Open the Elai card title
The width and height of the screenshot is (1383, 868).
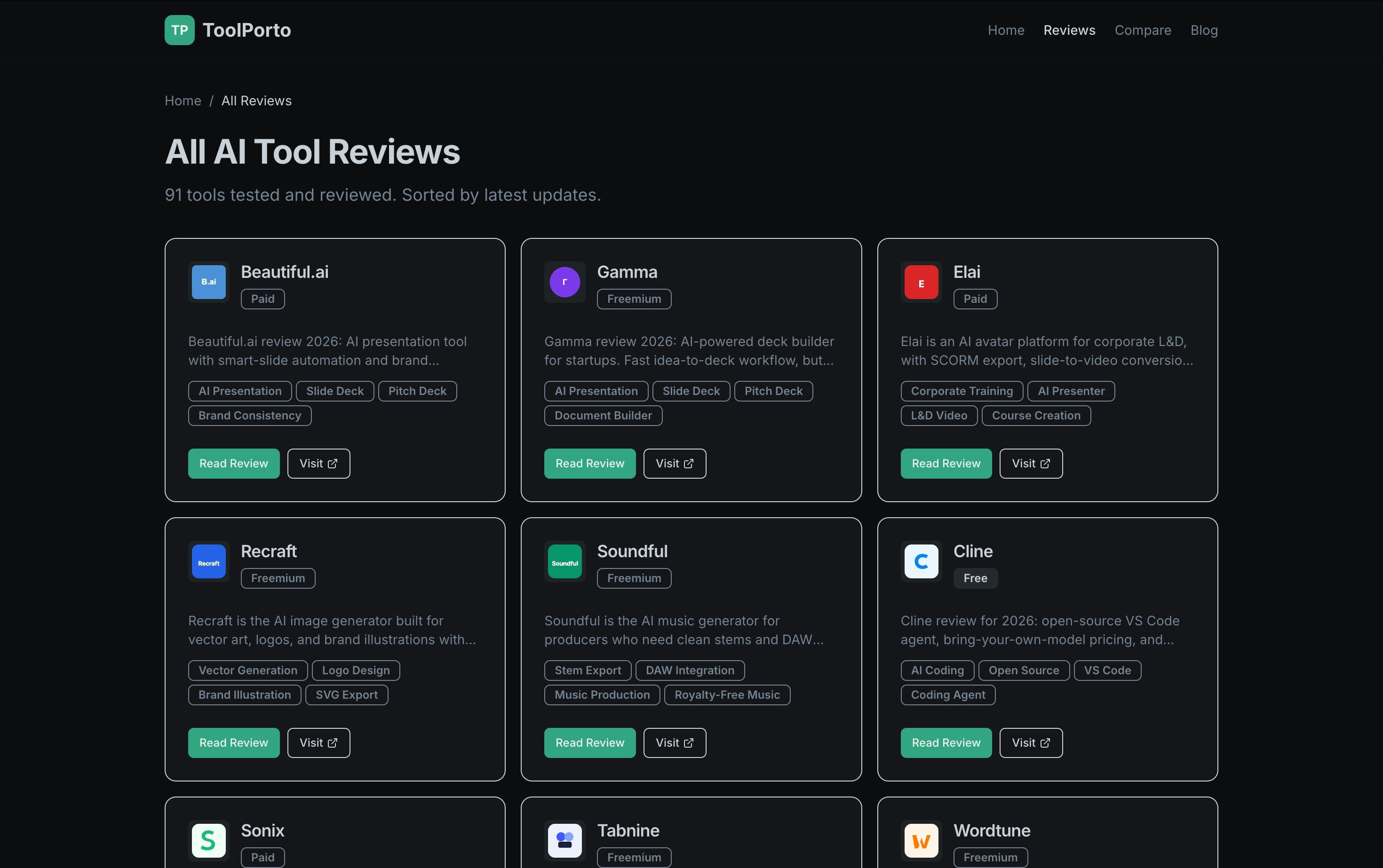coord(967,272)
